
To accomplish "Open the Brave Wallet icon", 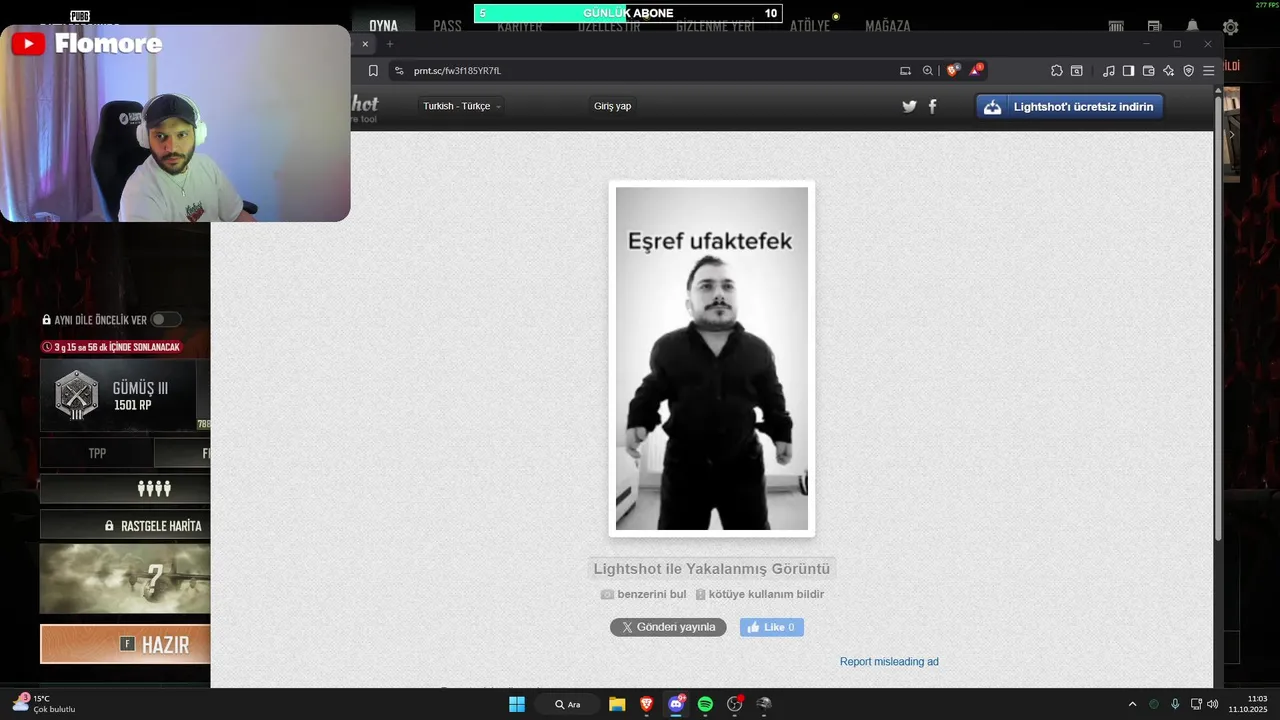I will click(1149, 71).
